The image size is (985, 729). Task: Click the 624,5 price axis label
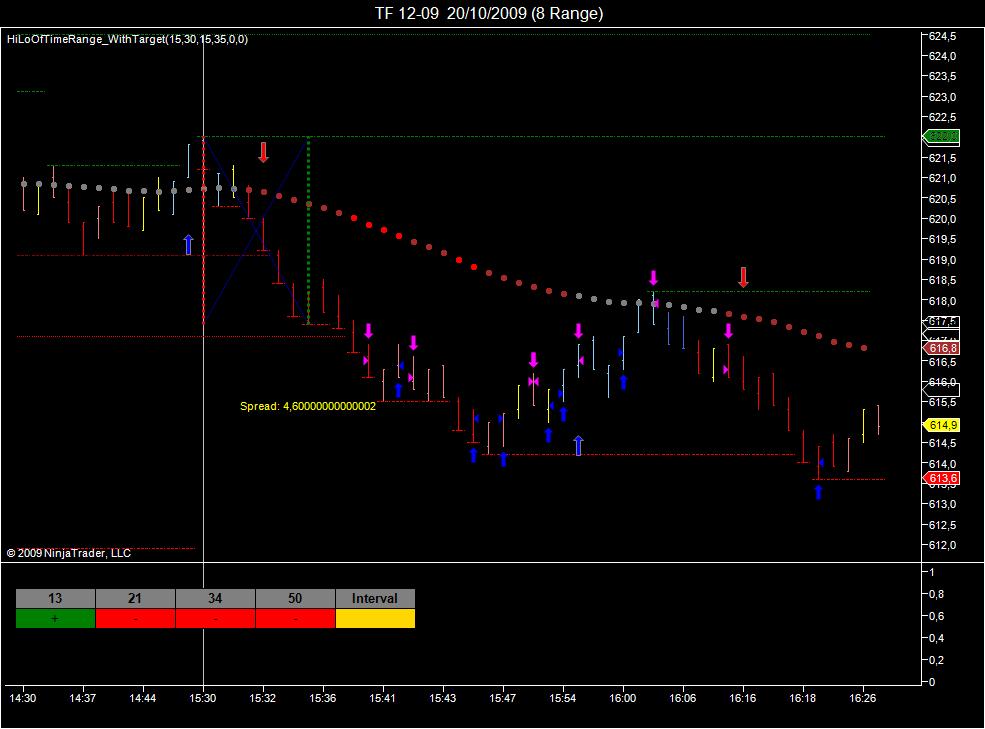(942, 36)
